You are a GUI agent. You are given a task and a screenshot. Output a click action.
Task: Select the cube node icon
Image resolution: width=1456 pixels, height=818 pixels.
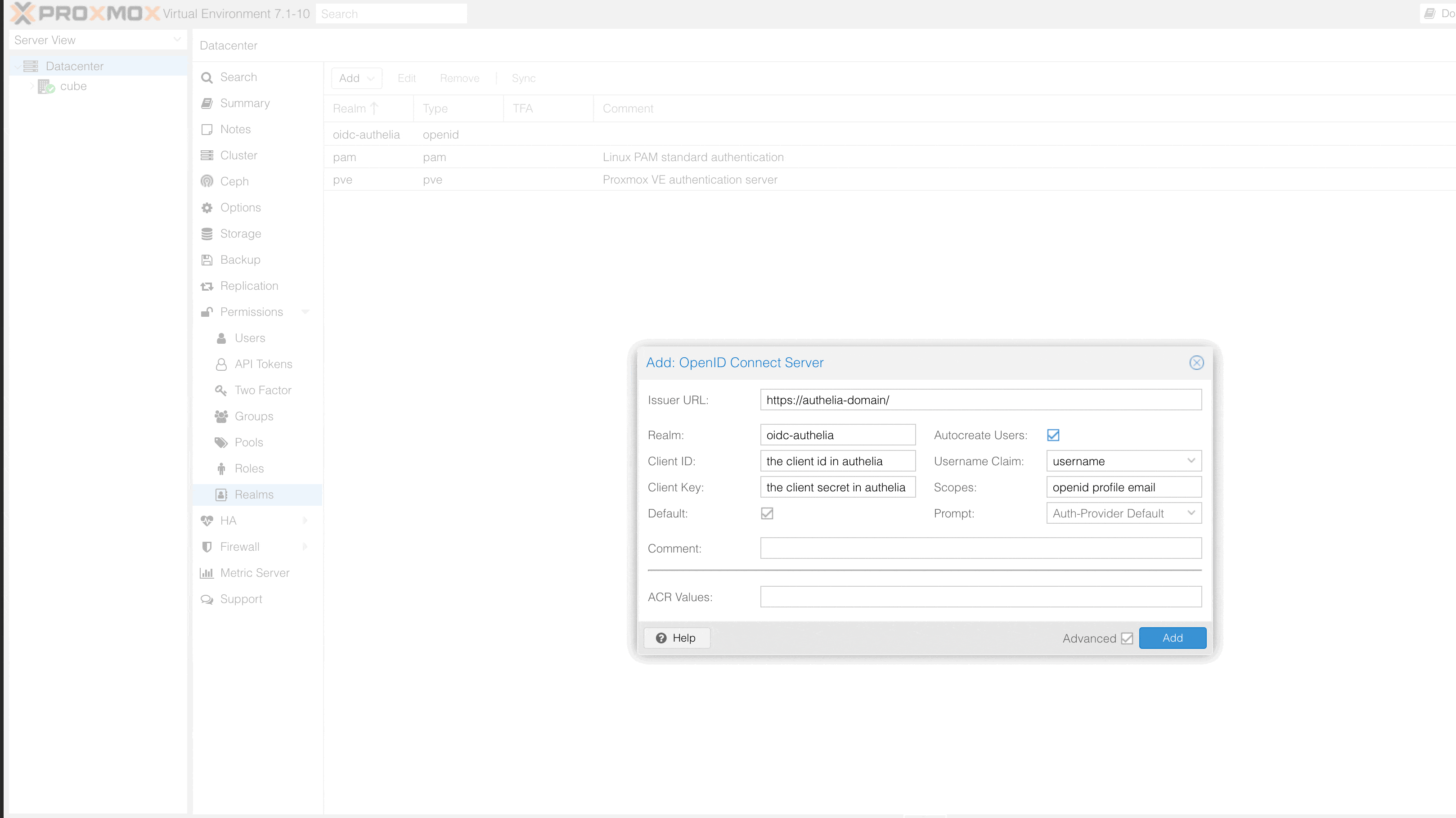point(46,86)
